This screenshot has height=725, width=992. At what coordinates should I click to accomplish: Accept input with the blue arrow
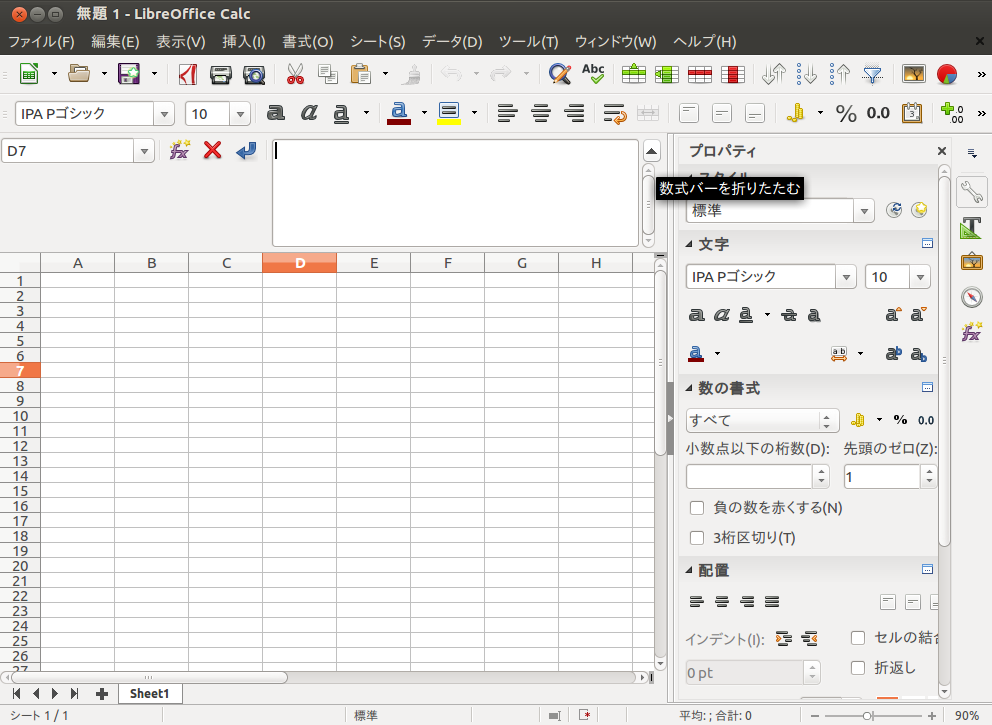click(246, 151)
